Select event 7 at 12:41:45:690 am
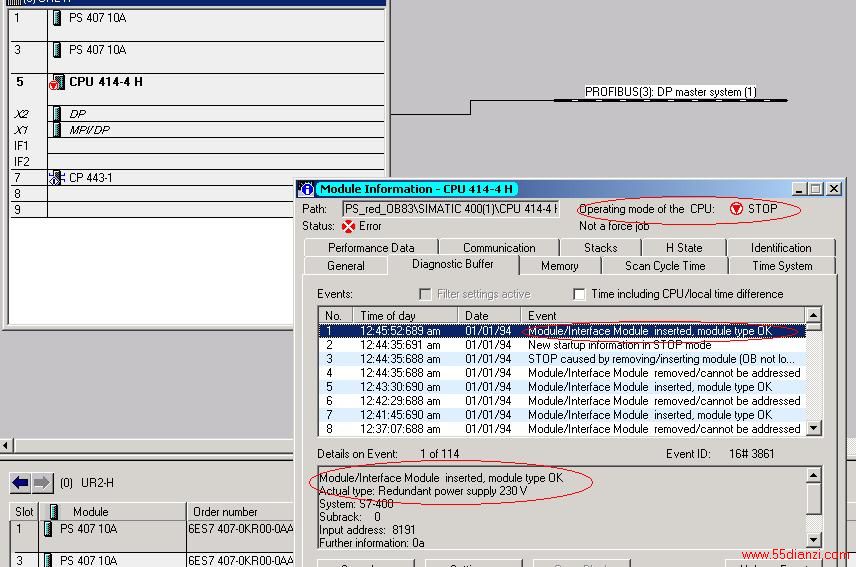Viewport: 856px width, 567px height. [x=562, y=415]
